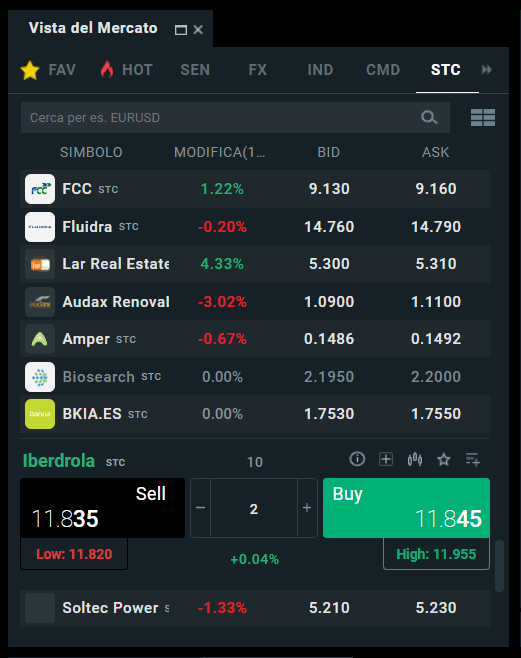Open the FX tab
This screenshot has height=658, width=521.
point(258,70)
